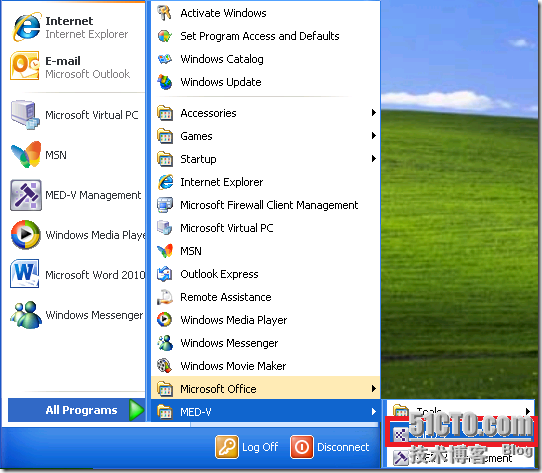The image size is (542, 473).
Task: Click Windows Catalog icon
Action: coord(165,59)
